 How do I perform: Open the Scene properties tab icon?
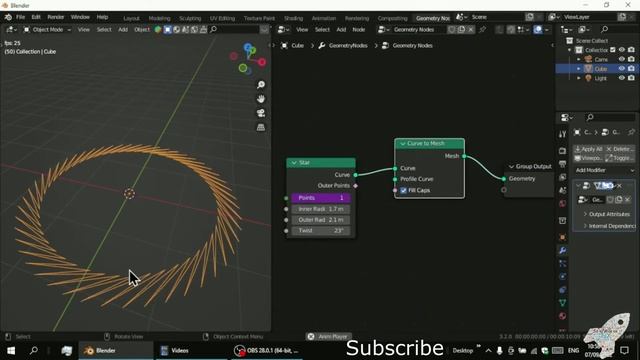pyautogui.click(x=562, y=190)
